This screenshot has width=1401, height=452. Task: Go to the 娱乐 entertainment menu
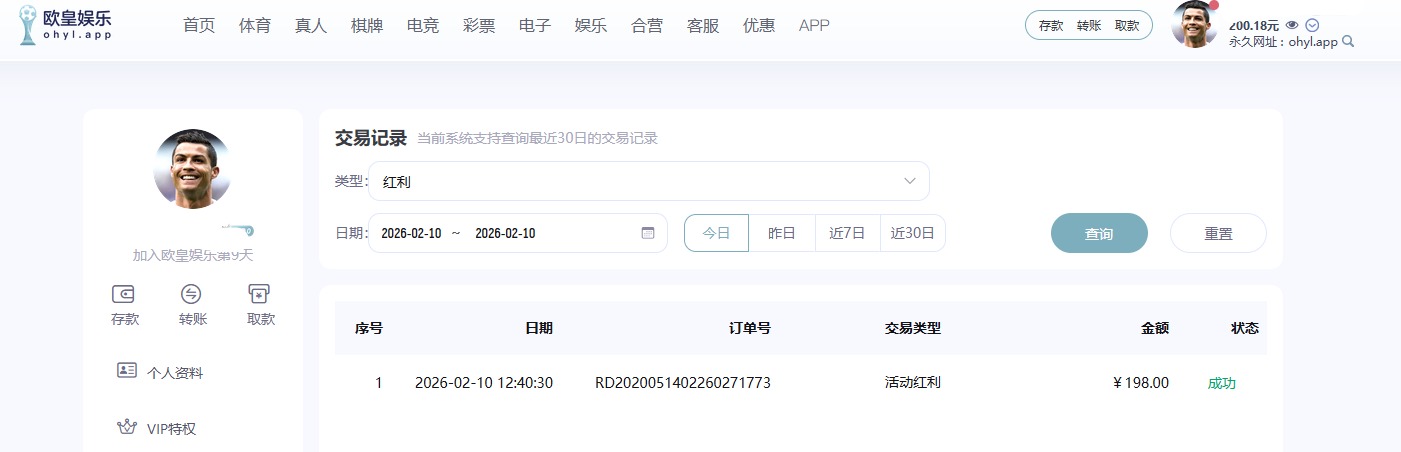(x=591, y=26)
